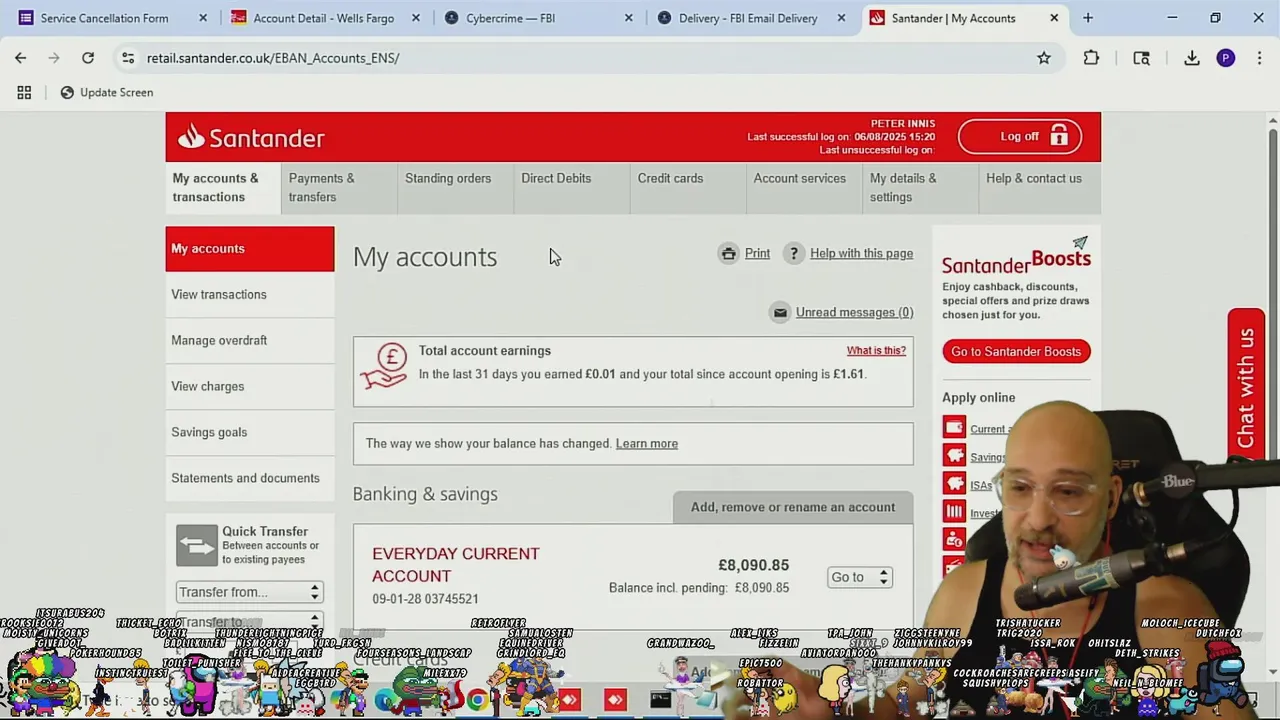Image resolution: width=1280 pixels, height=720 pixels.
Task: Reload the Santander page
Action: (x=88, y=58)
